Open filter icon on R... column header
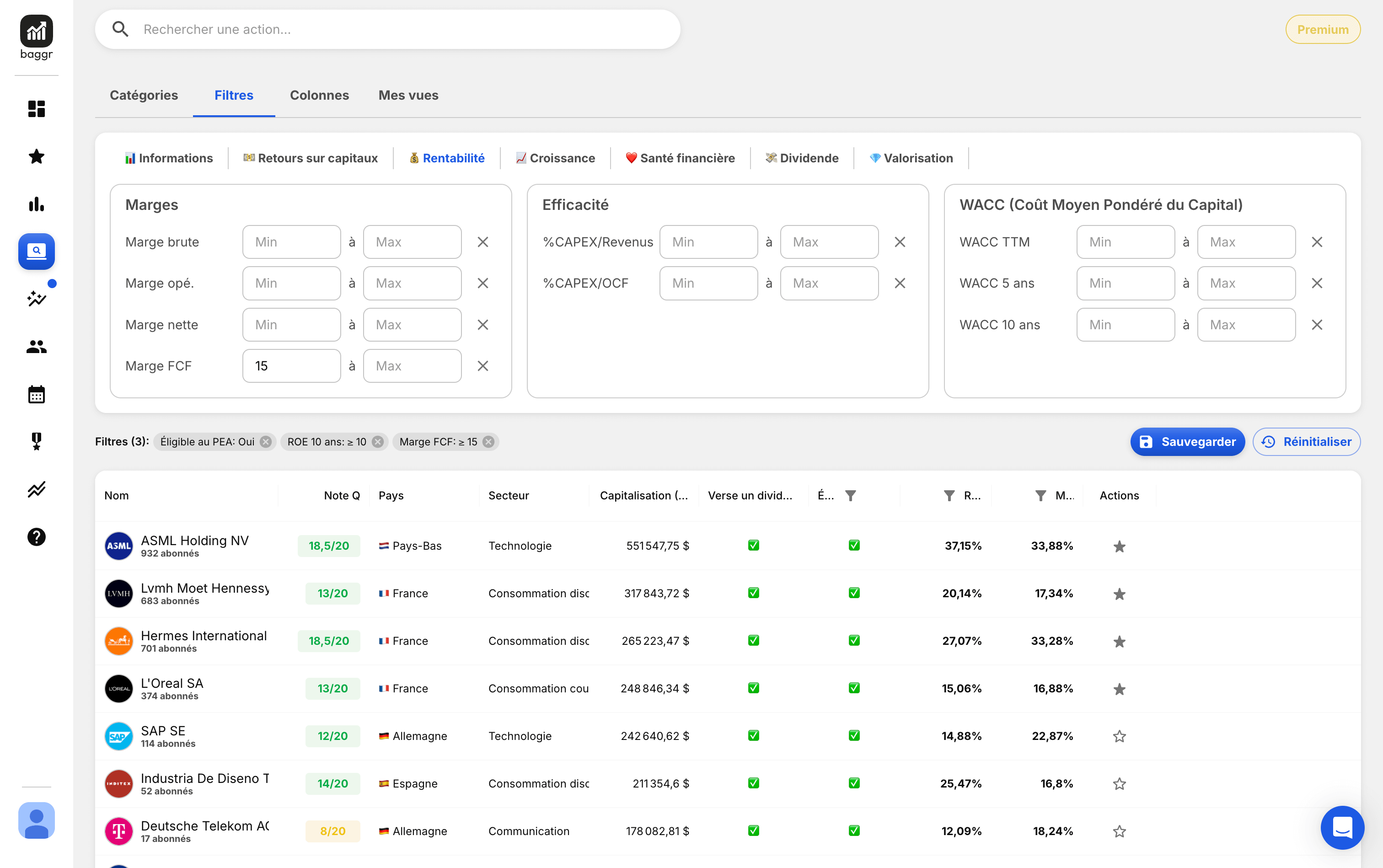 tap(949, 495)
